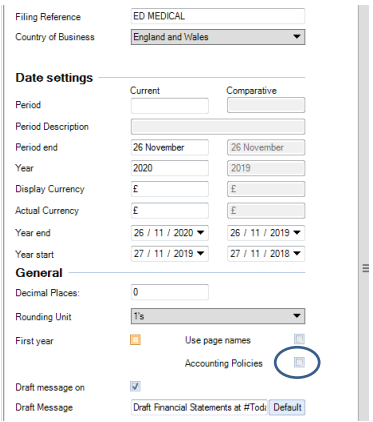Click the Default button
Image resolution: width=373 pixels, height=422 pixels.
(x=287, y=407)
